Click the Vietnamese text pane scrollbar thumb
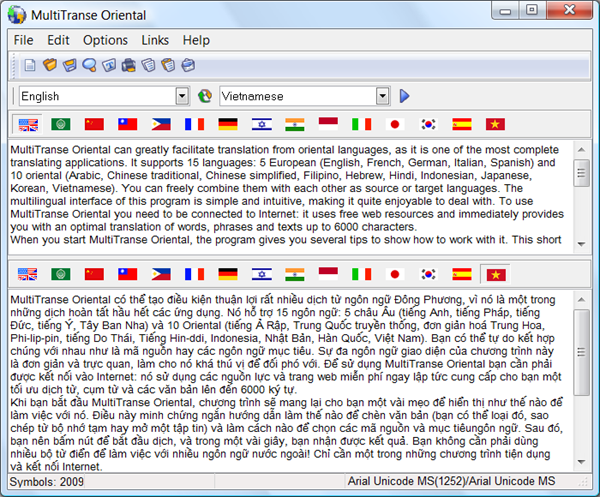The width and height of the screenshot is (600, 497). [x=581, y=352]
